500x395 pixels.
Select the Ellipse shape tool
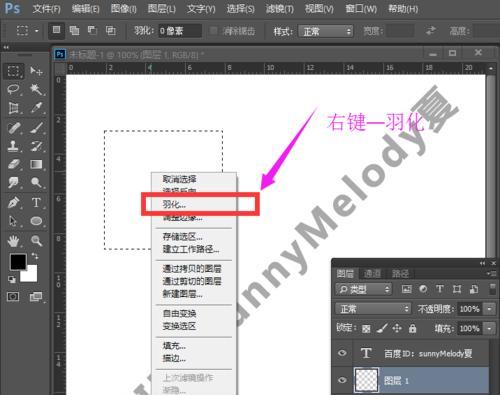[36, 221]
